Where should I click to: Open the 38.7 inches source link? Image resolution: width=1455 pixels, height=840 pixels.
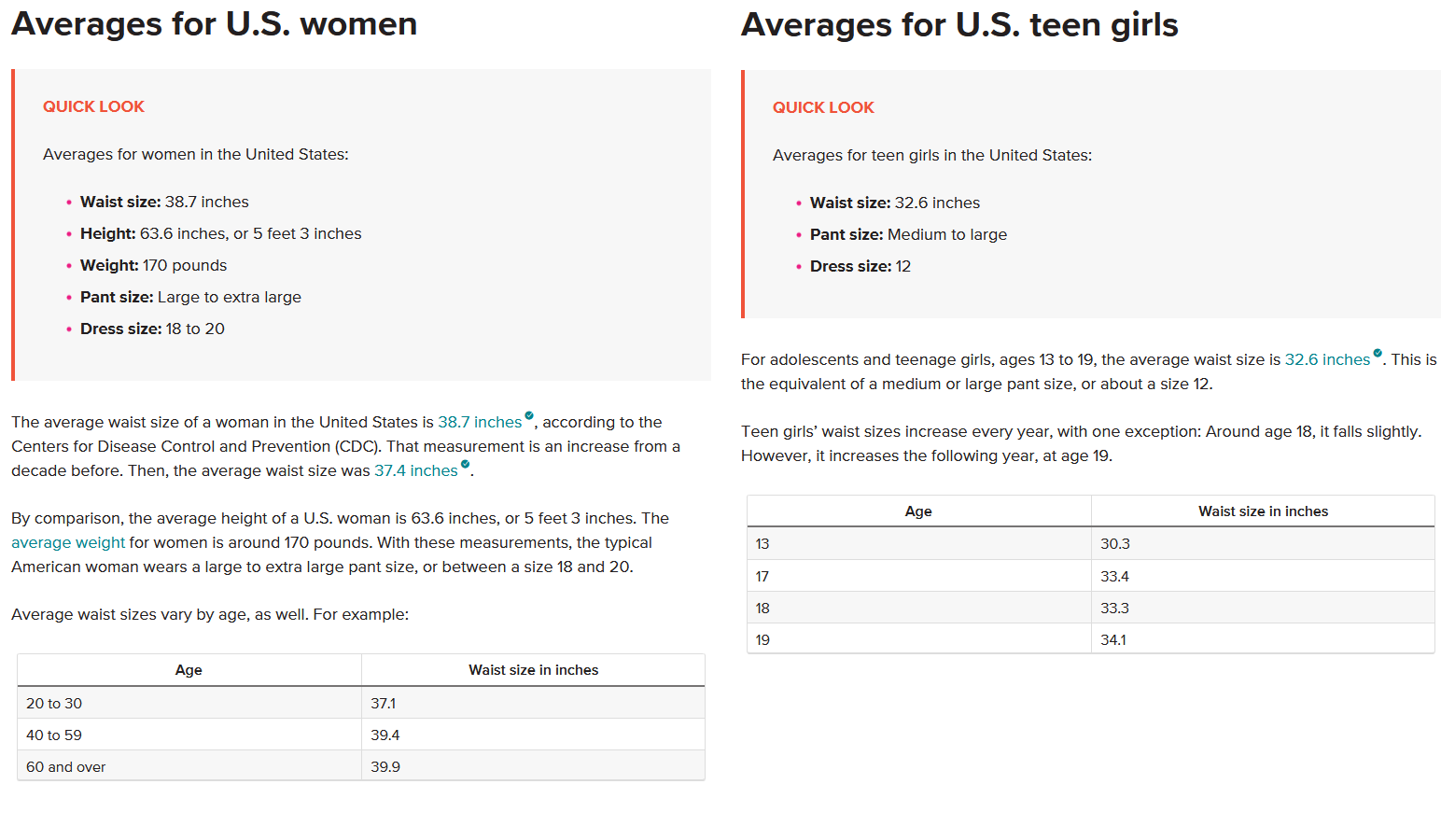coord(480,422)
